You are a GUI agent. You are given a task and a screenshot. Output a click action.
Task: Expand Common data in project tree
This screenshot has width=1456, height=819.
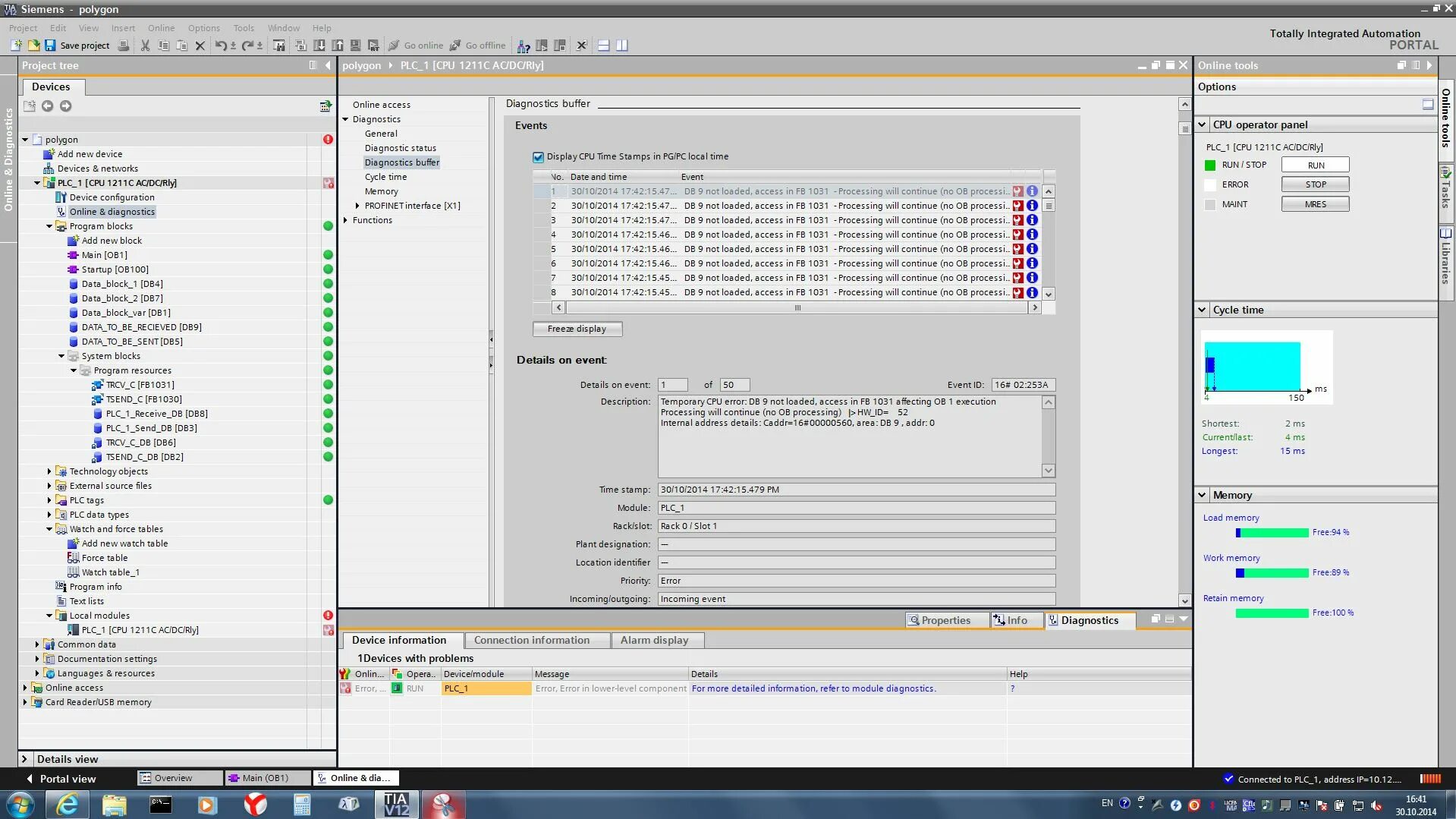click(x=37, y=644)
